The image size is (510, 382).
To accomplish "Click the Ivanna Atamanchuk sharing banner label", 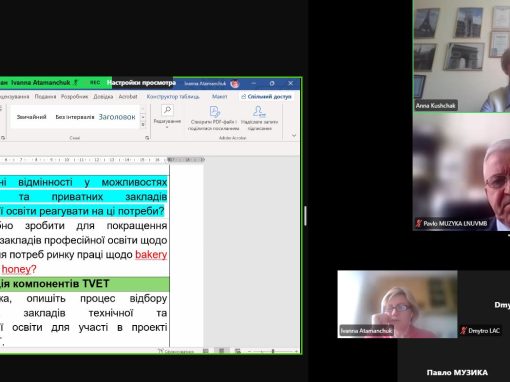I will point(41,82).
